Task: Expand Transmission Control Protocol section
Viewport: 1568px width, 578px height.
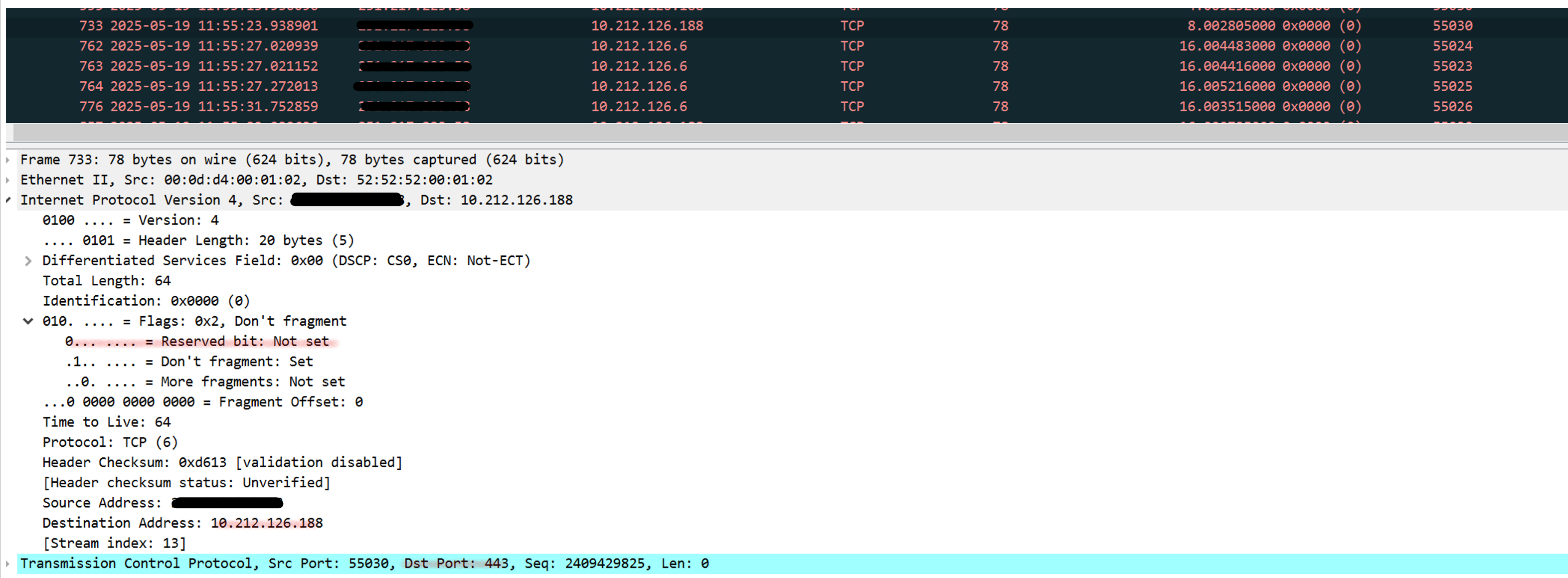Action: (x=8, y=564)
